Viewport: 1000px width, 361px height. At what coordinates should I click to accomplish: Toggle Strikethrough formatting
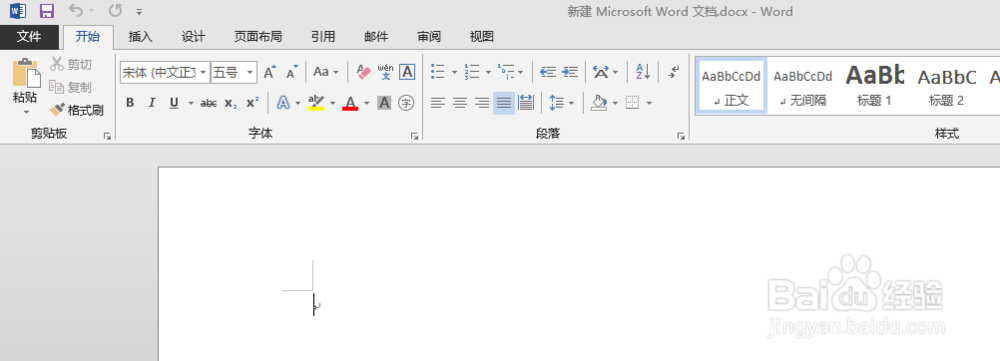pyautogui.click(x=209, y=103)
